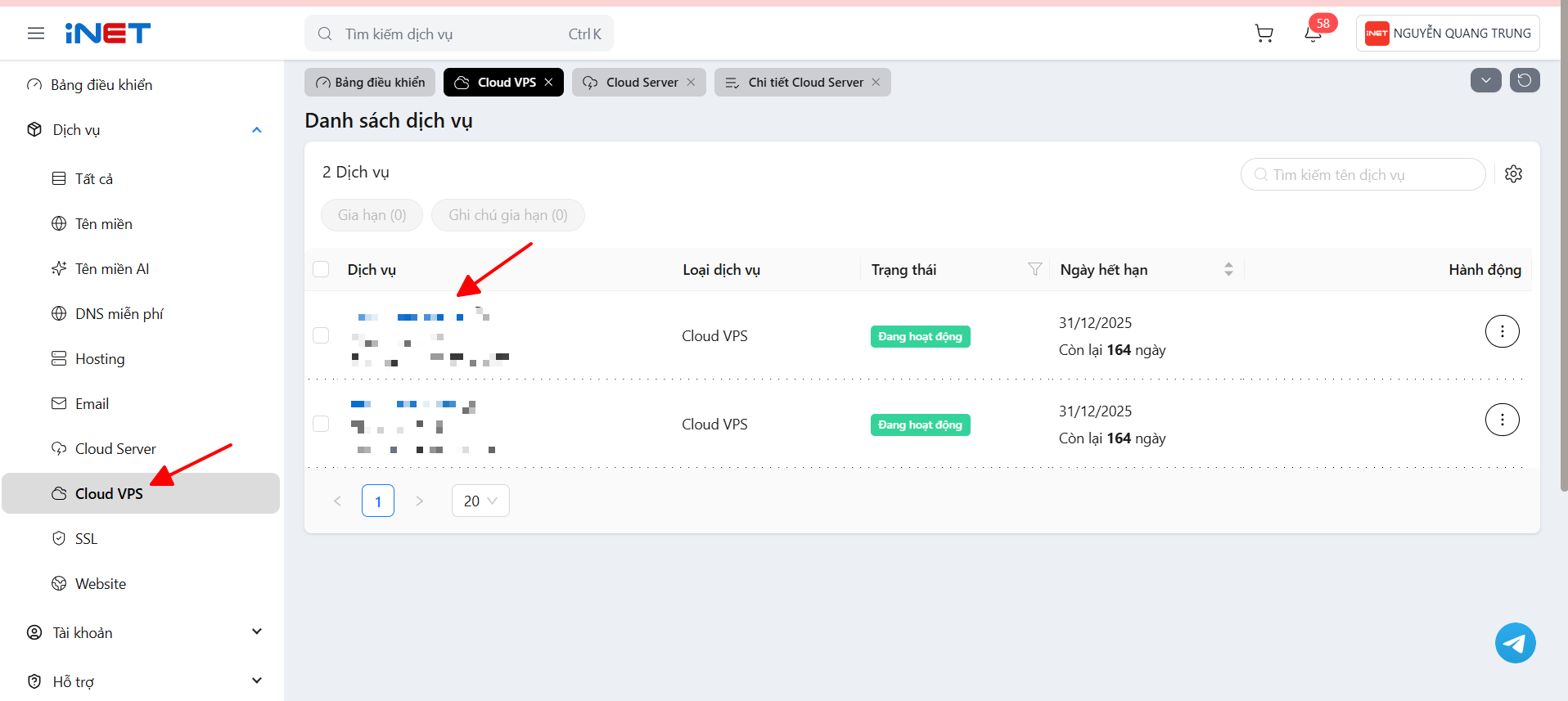Open the NGUYỄN QUANG TRUNG account menu

(x=1448, y=34)
